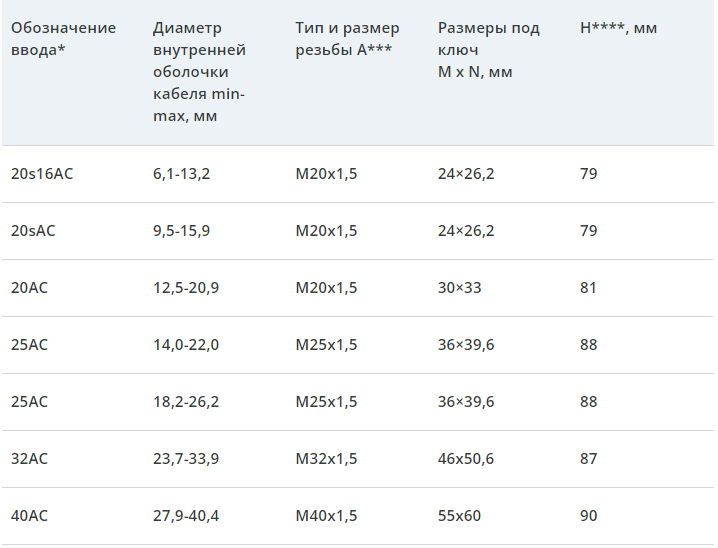The height and width of the screenshot is (548, 718).
Task: Click the 40AC designation cell
Action: [x=29, y=516]
